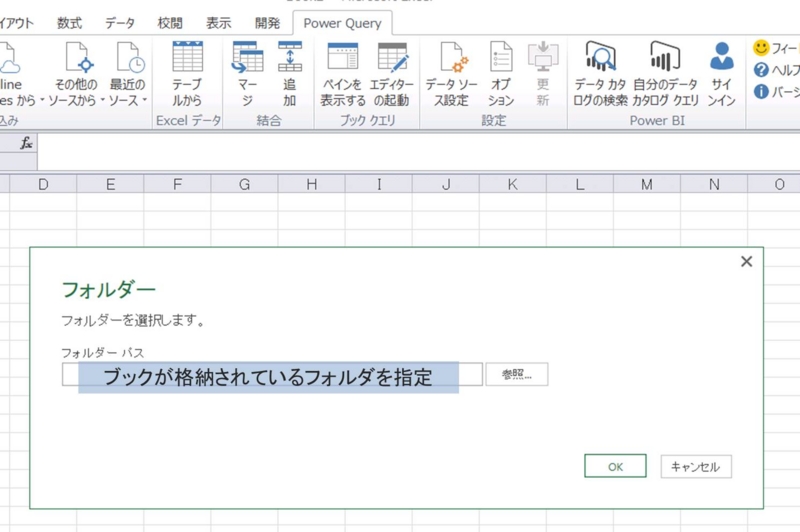Start the query editor (エディターの起動)

[x=392, y=57]
